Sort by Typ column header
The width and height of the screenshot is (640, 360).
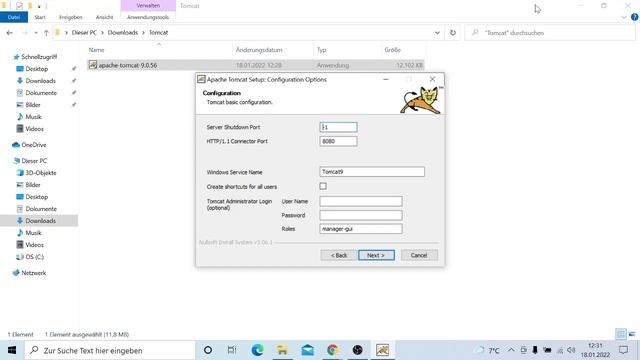pos(322,50)
